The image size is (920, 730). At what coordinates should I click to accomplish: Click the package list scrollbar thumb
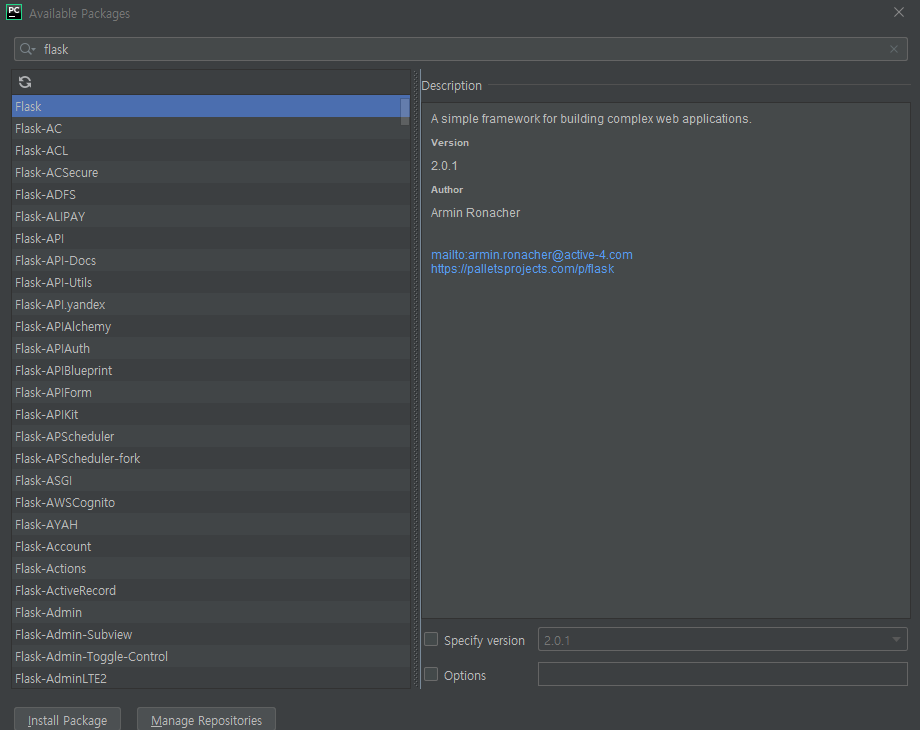coord(405,111)
